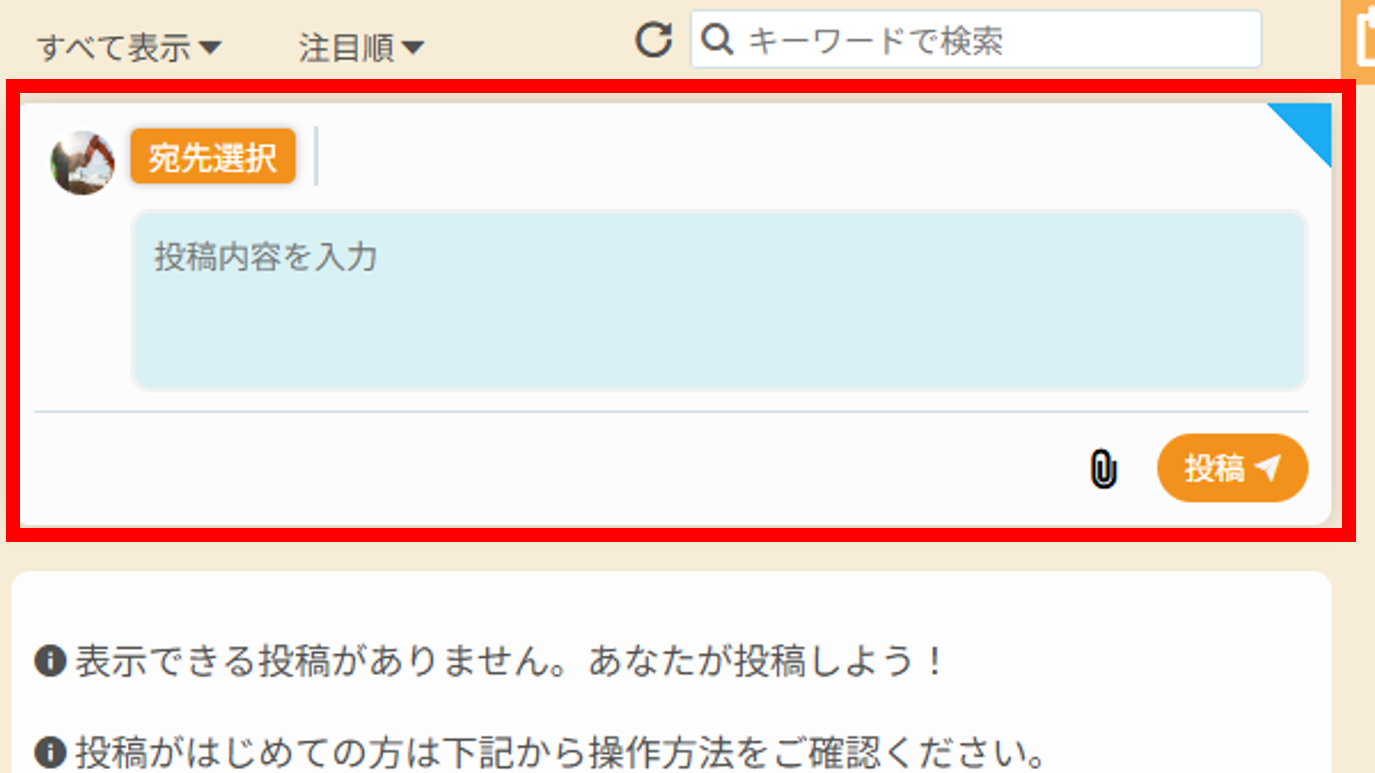This screenshot has width=1375, height=773.
Task: Click the refresh icon beside the search box
Action: coord(654,40)
